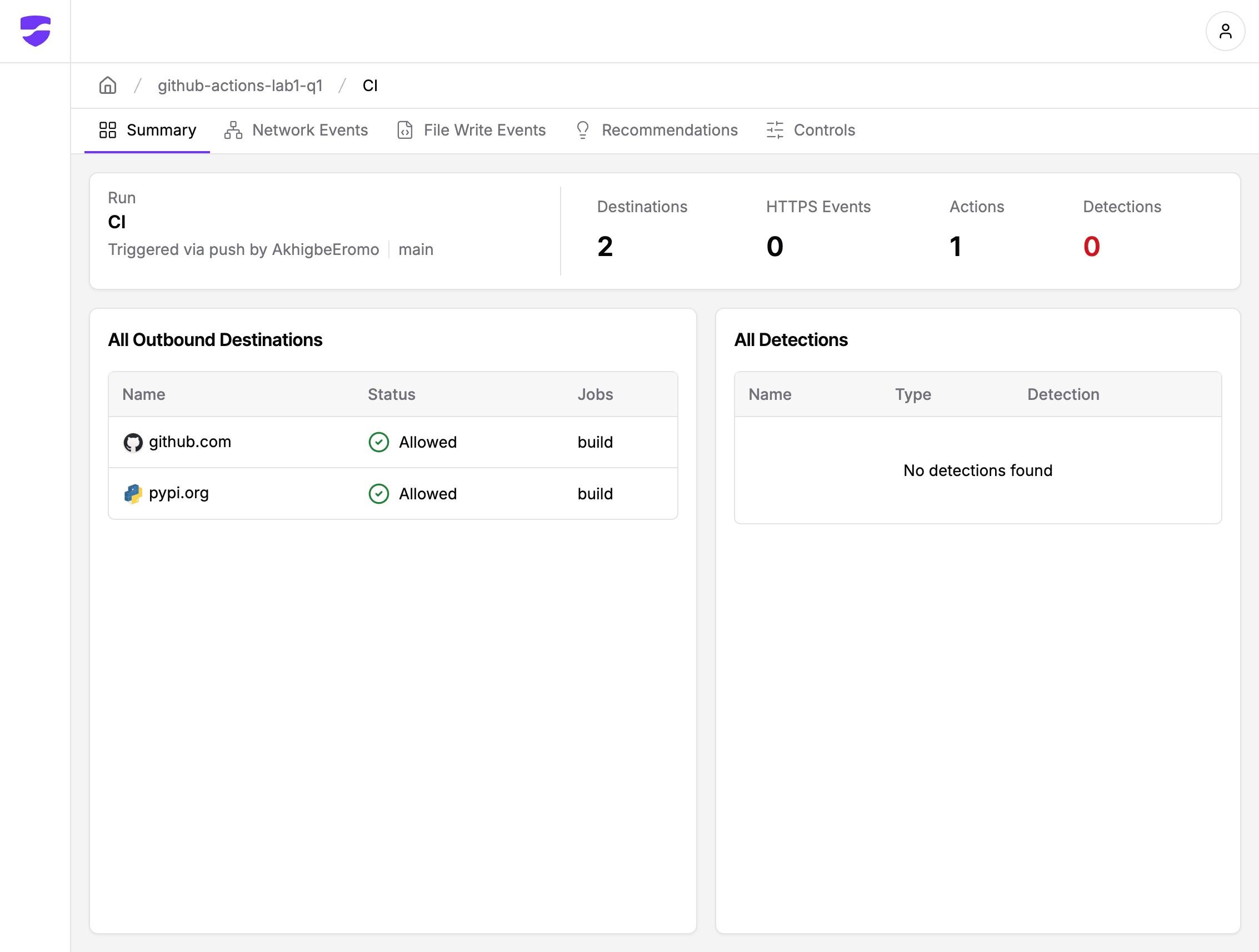Click Triggered via push by AkhigbeEromo text
Image resolution: width=1259 pixels, height=952 pixels.
(243, 249)
